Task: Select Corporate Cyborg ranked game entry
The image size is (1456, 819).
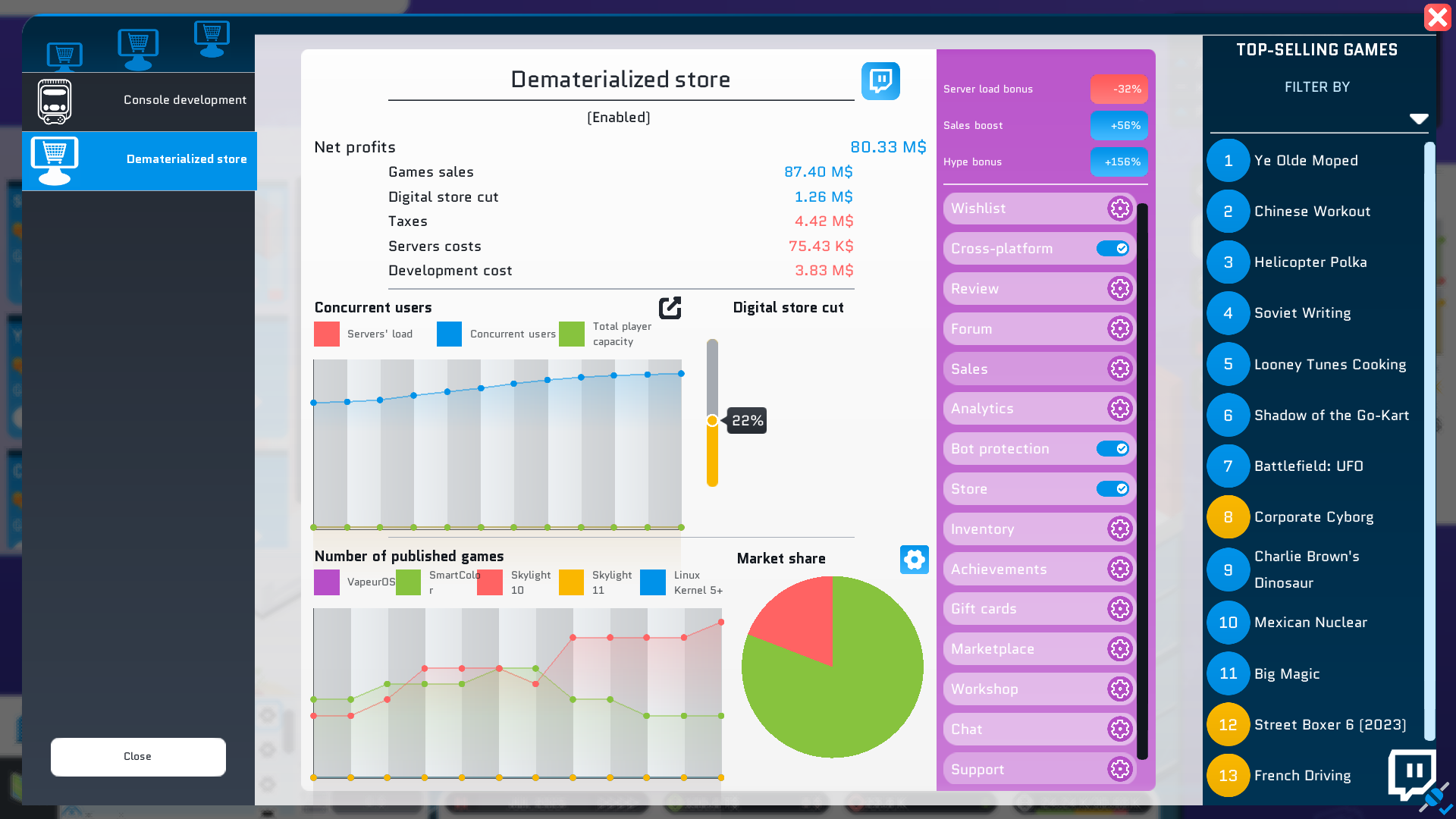Action: coord(1313,517)
